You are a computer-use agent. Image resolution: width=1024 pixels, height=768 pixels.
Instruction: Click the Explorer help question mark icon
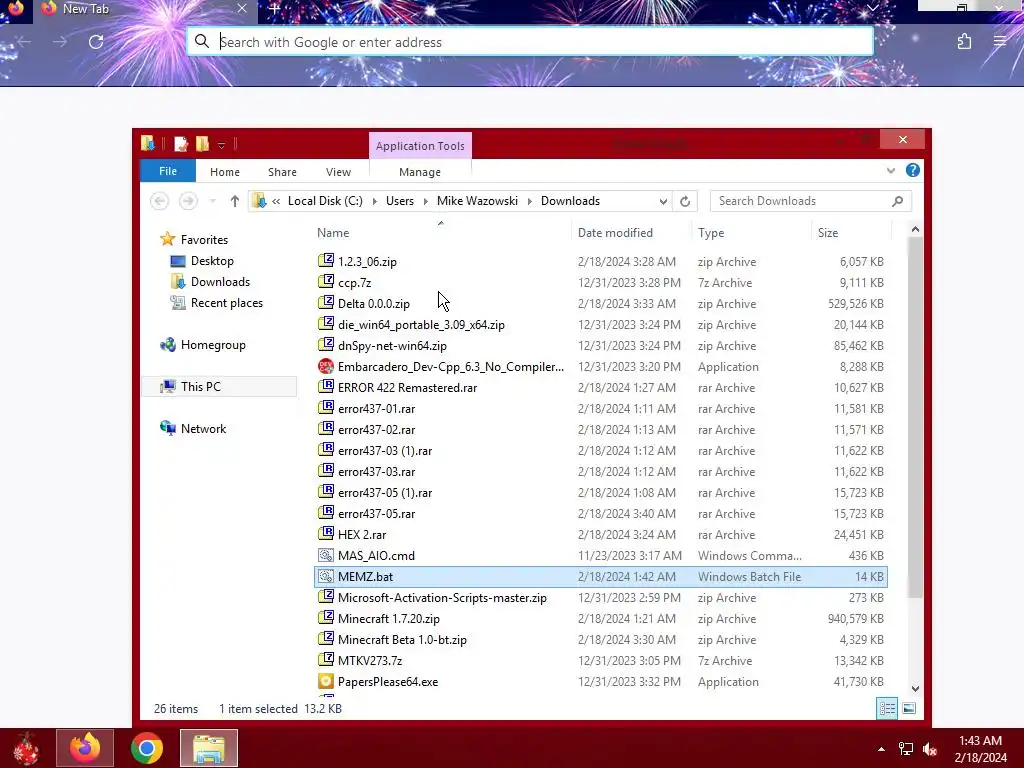(x=912, y=170)
